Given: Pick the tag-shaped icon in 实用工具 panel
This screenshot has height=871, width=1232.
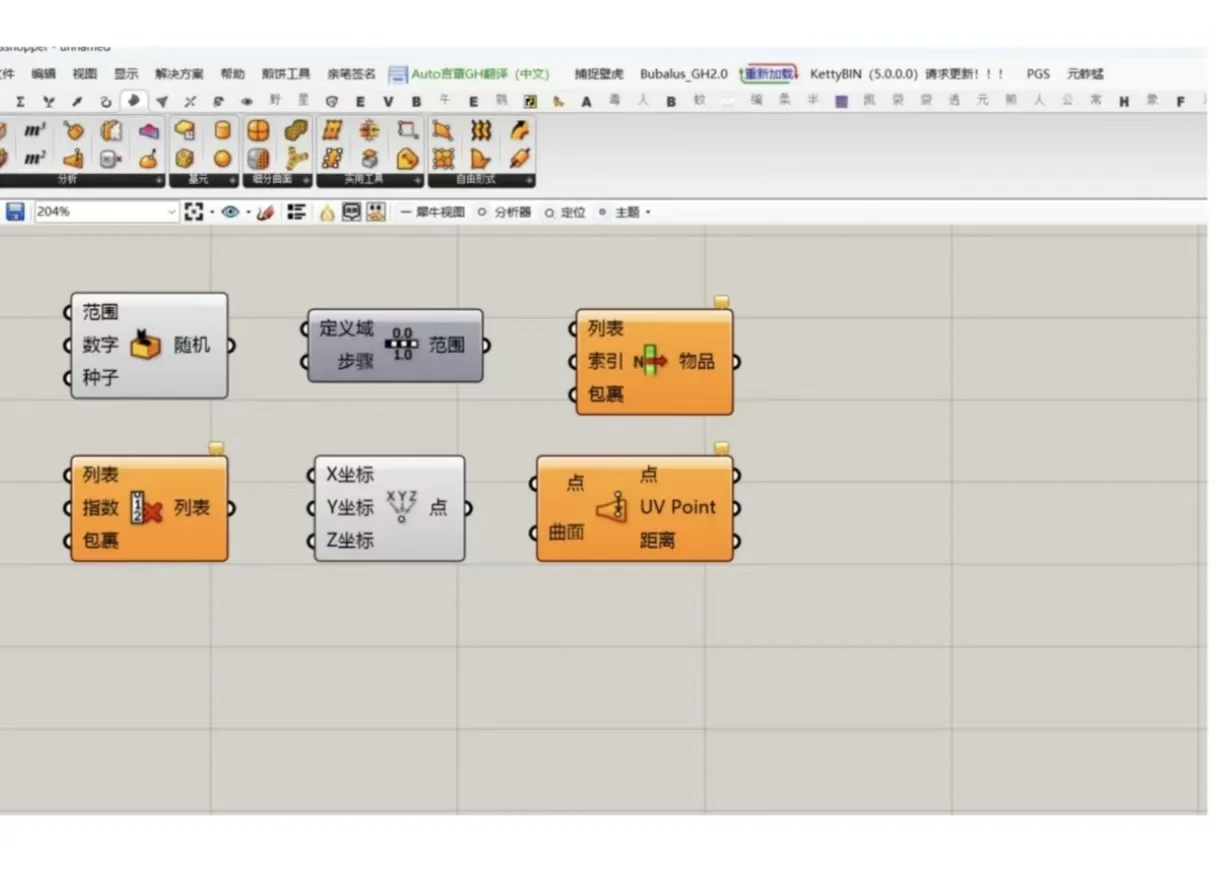Looking at the screenshot, I should click(x=407, y=158).
